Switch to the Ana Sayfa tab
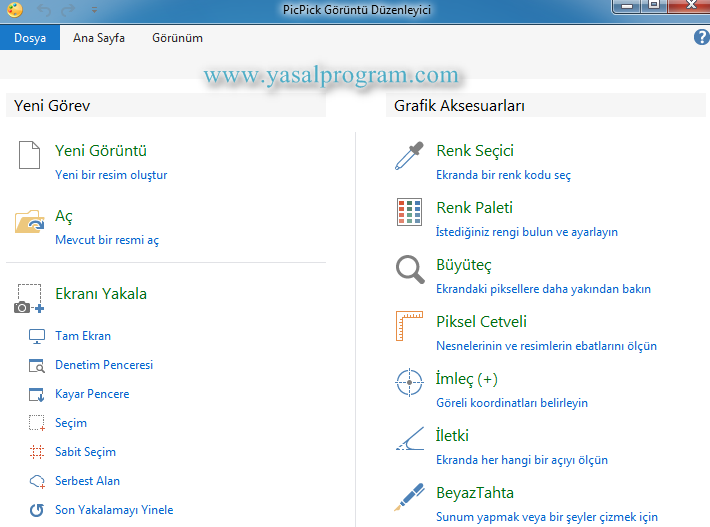The width and height of the screenshot is (710, 527). point(99,38)
